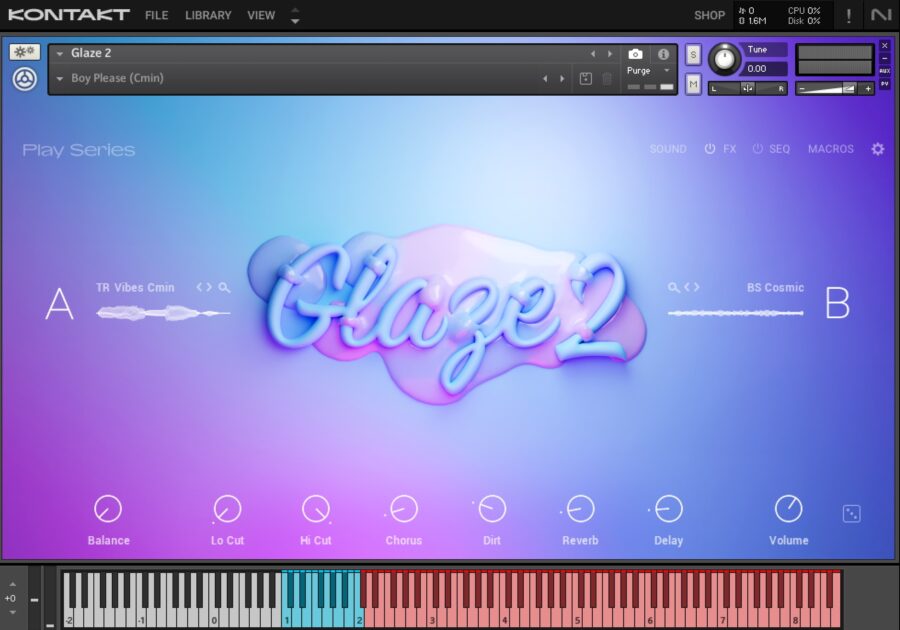Delete snapshot with the trash icon
Viewport: 900px width, 630px height.
pos(607,79)
